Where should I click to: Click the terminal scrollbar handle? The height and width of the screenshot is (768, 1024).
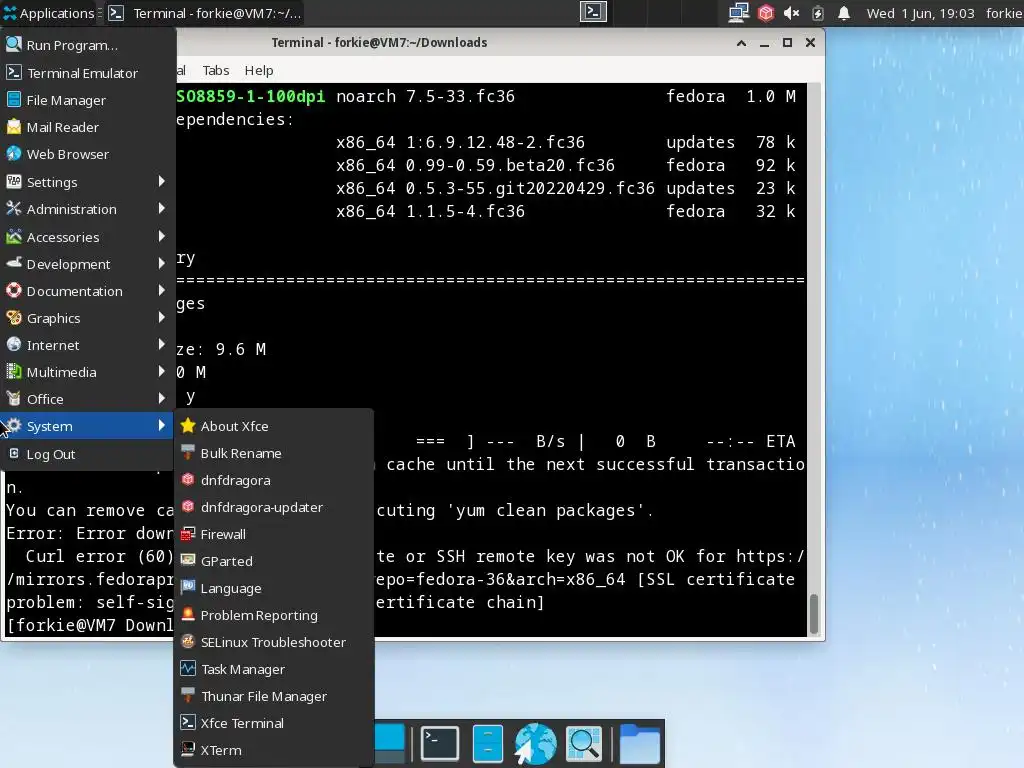[814, 614]
